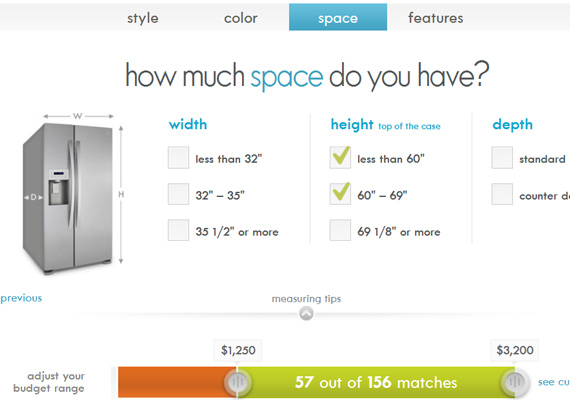The width and height of the screenshot is (570, 400).
Task: Grab the $1,250 minimum budget slider handle
Action: click(238, 382)
